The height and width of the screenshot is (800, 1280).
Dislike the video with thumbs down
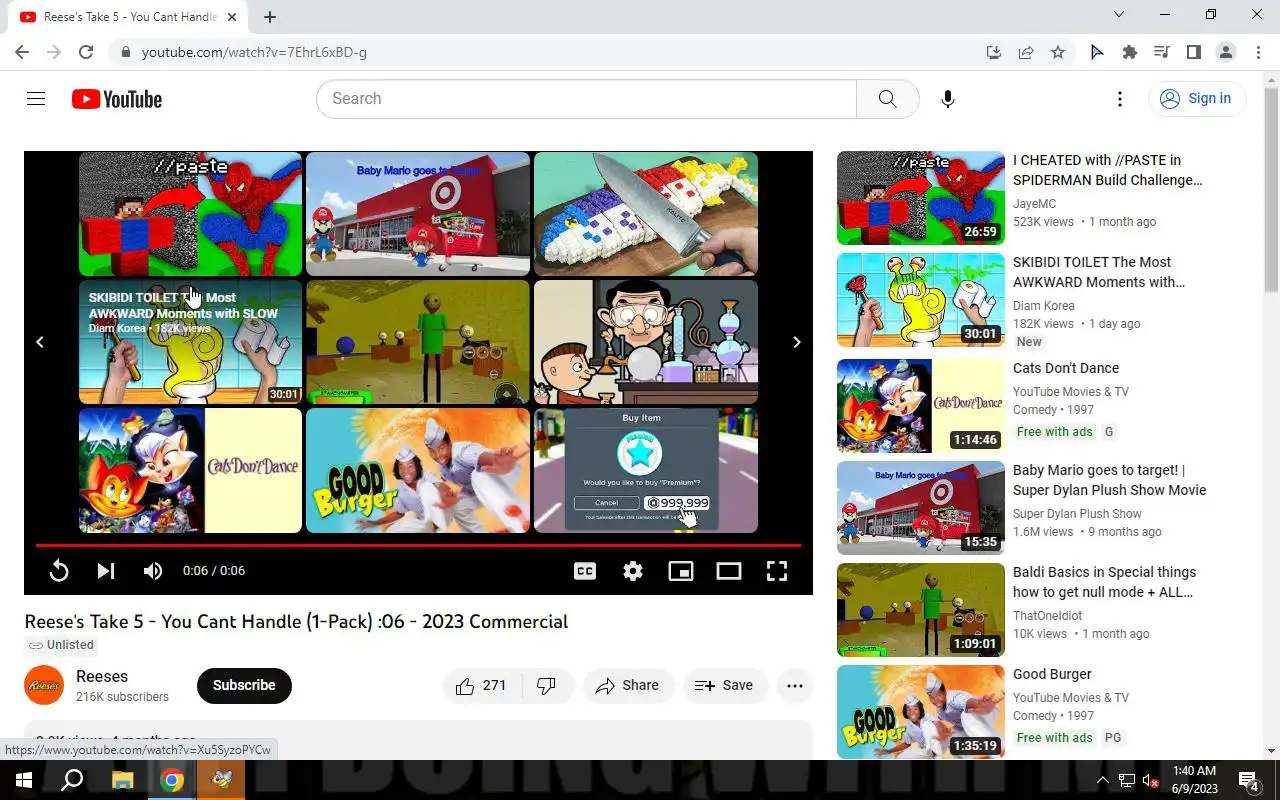point(547,686)
